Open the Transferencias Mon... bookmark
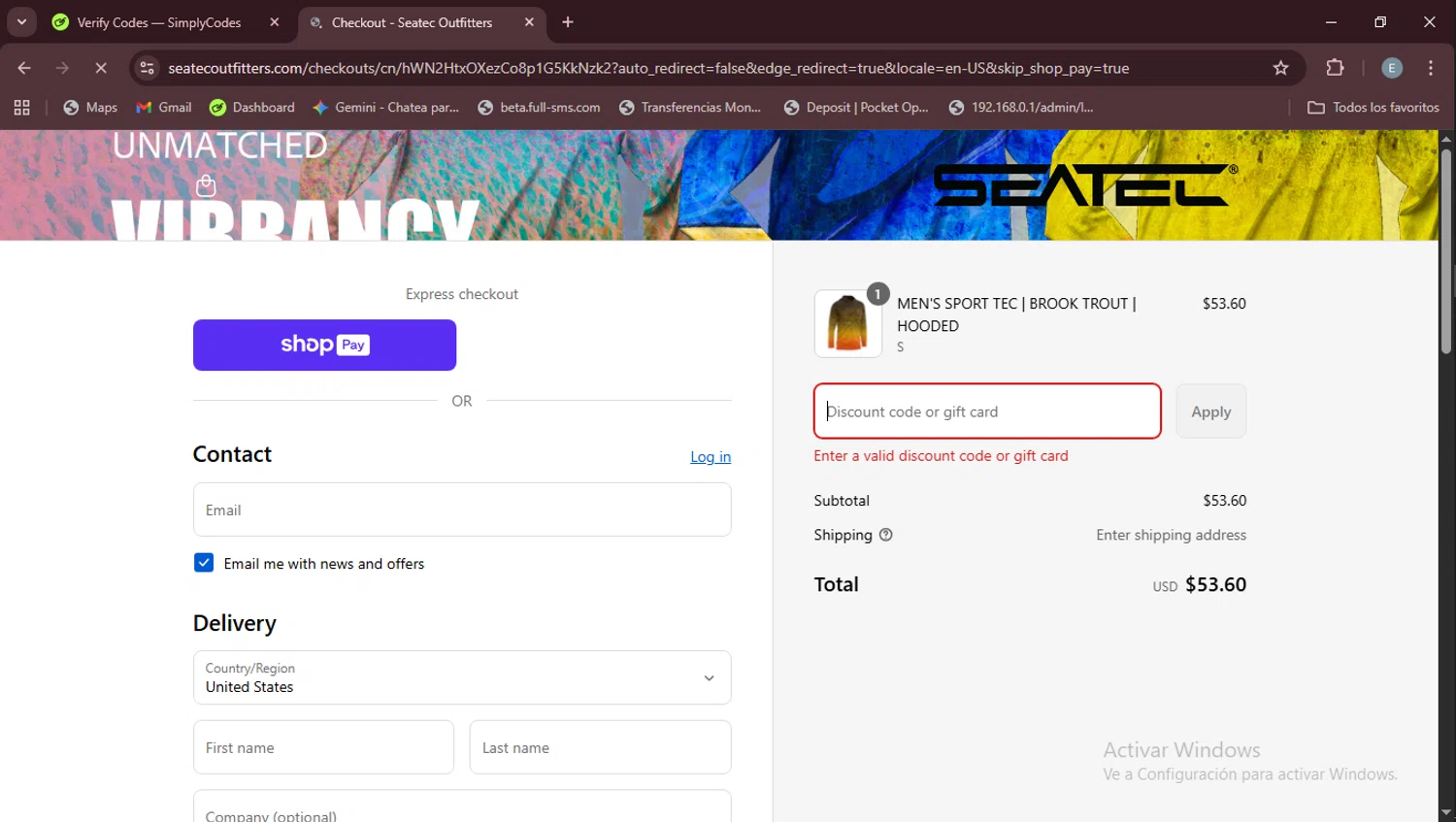 (690, 108)
